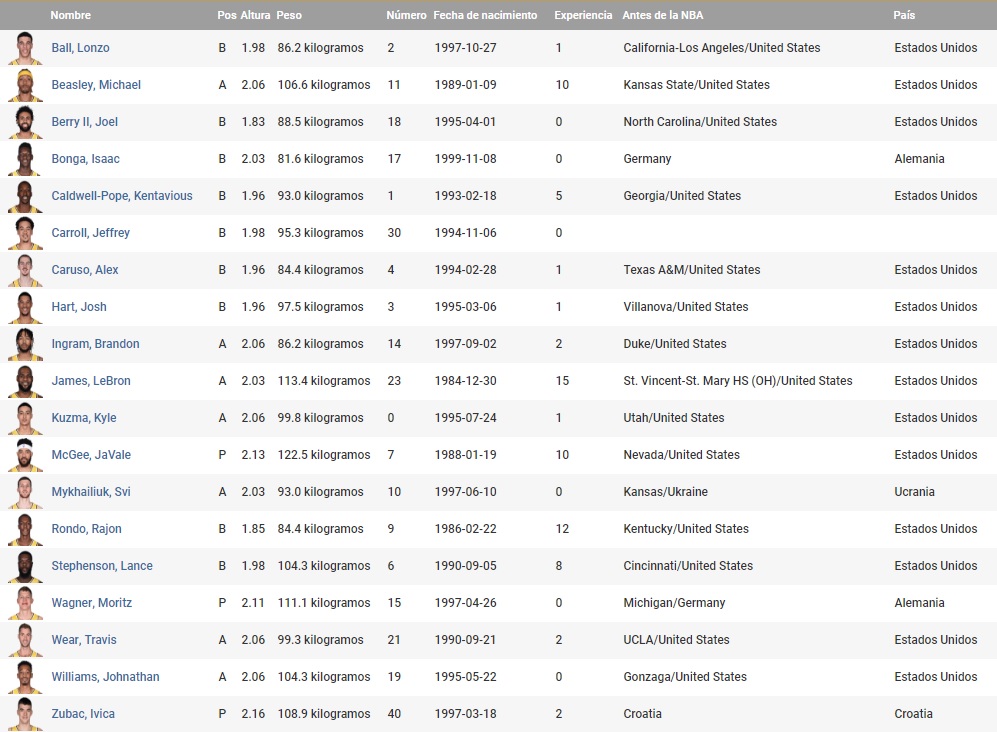Sort by the Nombre column header

(x=70, y=15)
